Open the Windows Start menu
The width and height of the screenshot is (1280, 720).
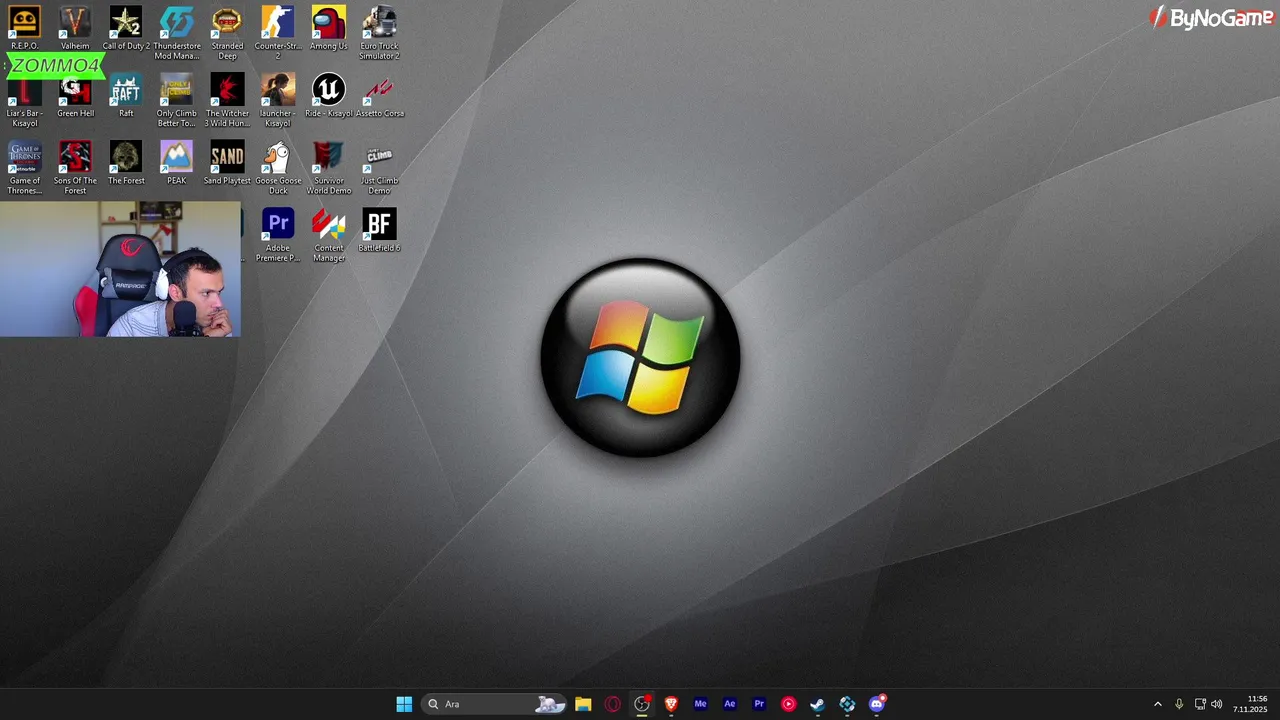pos(404,704)
